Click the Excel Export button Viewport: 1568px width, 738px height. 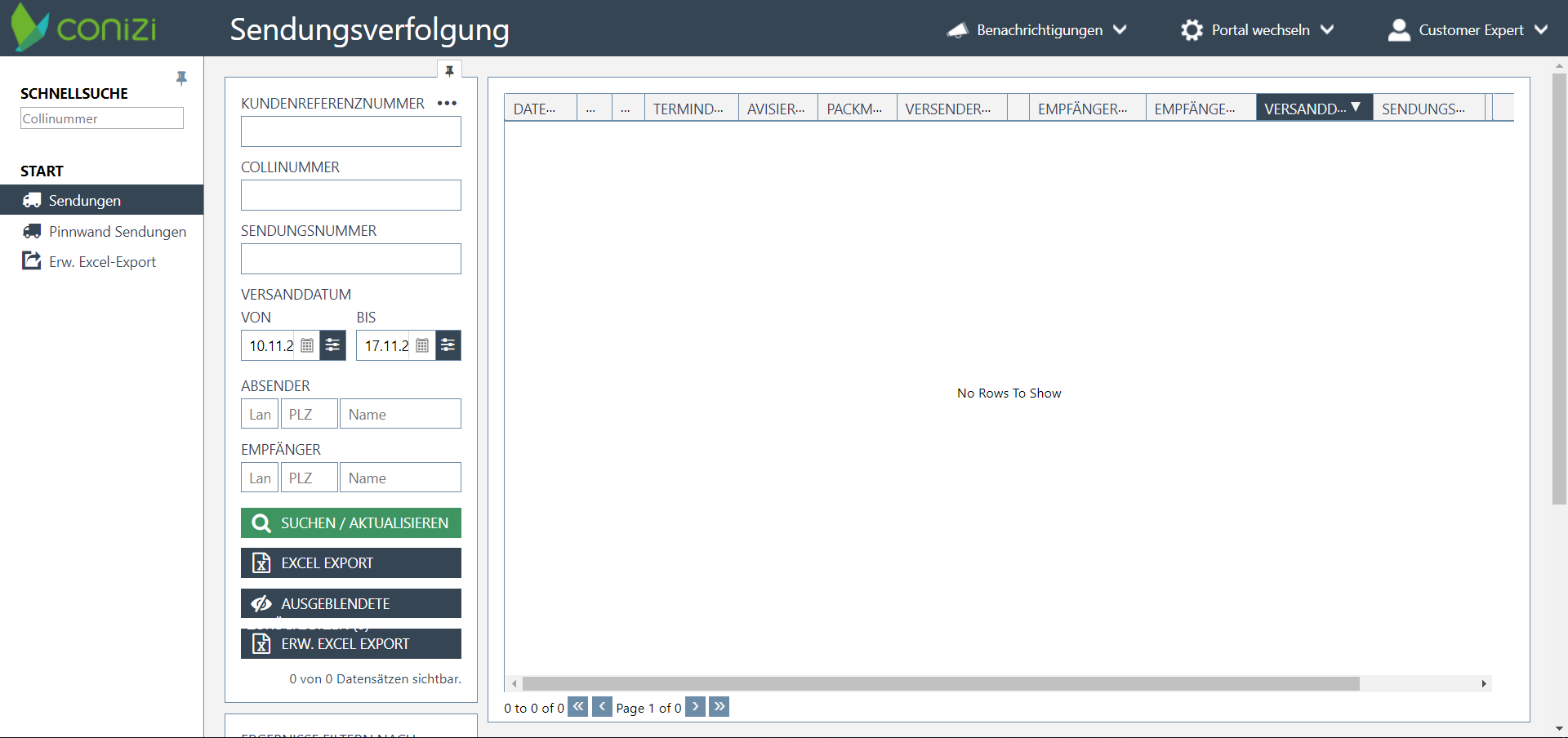point(351,563)
